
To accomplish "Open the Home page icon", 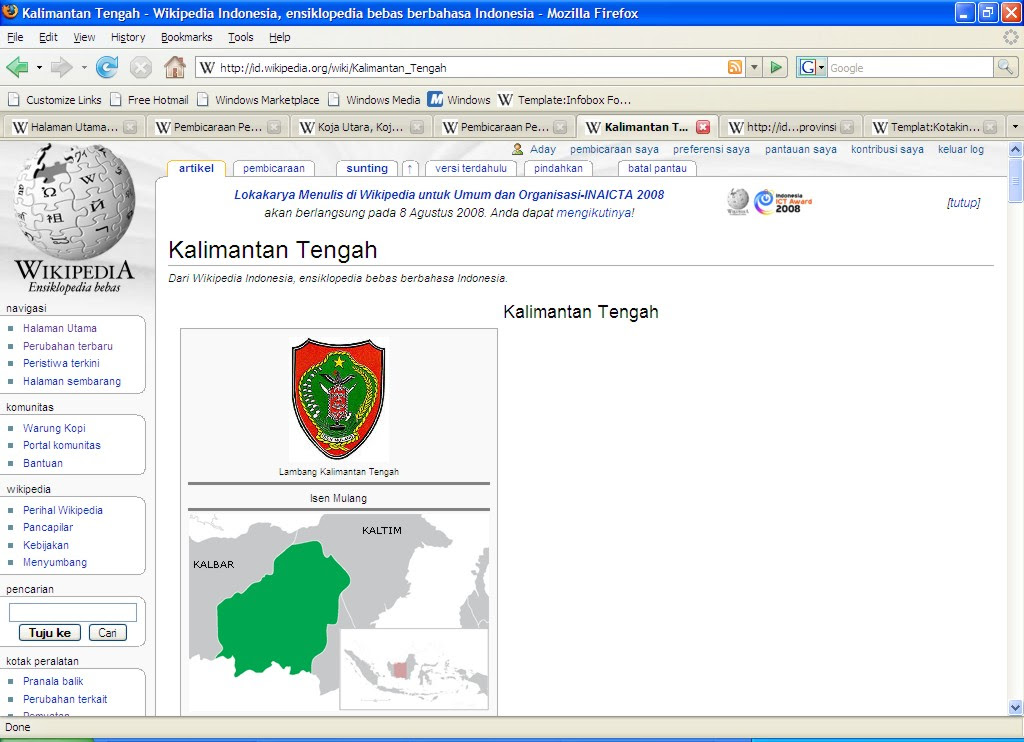I will coord(174,67).
